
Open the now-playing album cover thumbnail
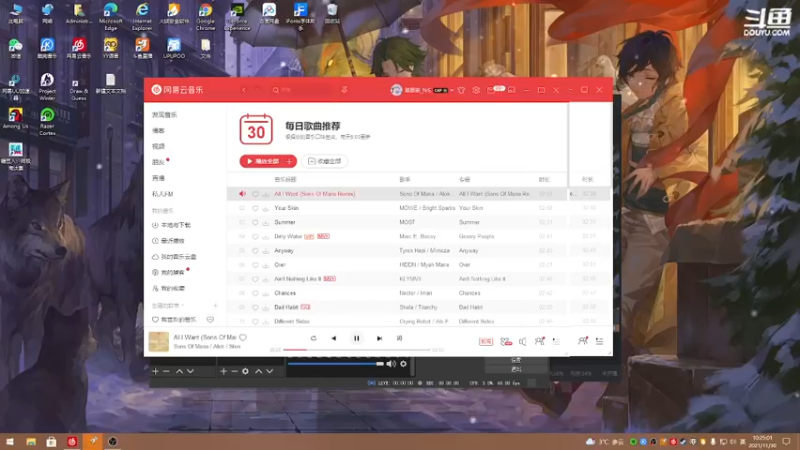[x=159, y=341]
